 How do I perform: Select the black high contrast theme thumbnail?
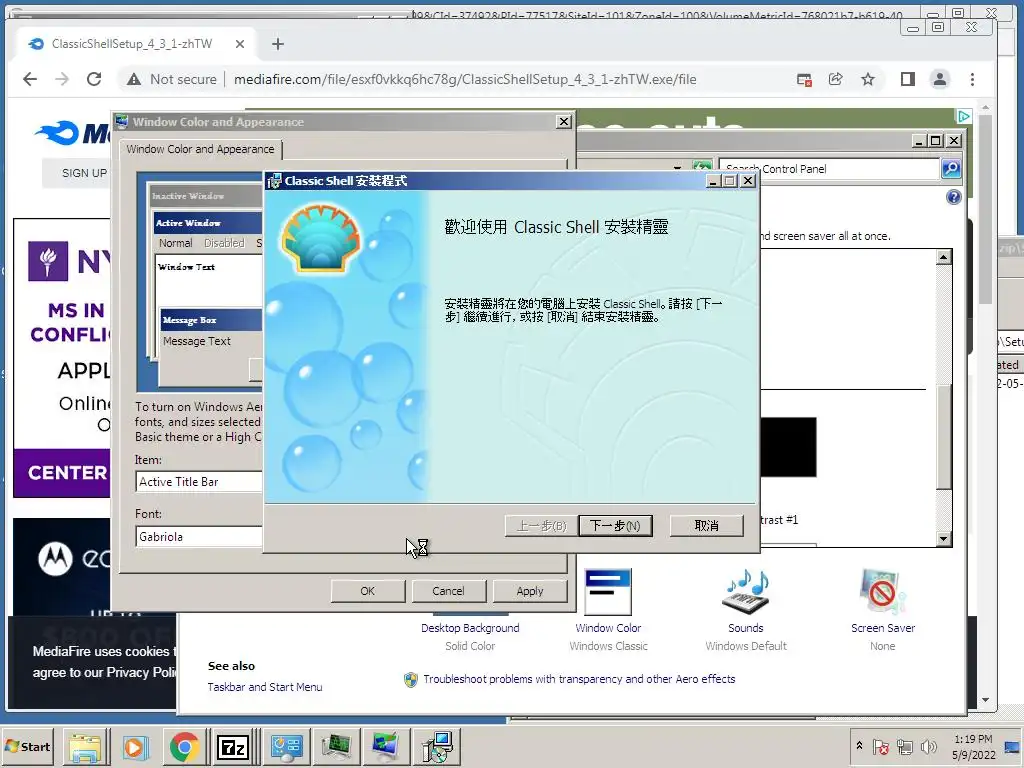pyautogui.click(x=788, y=447)
